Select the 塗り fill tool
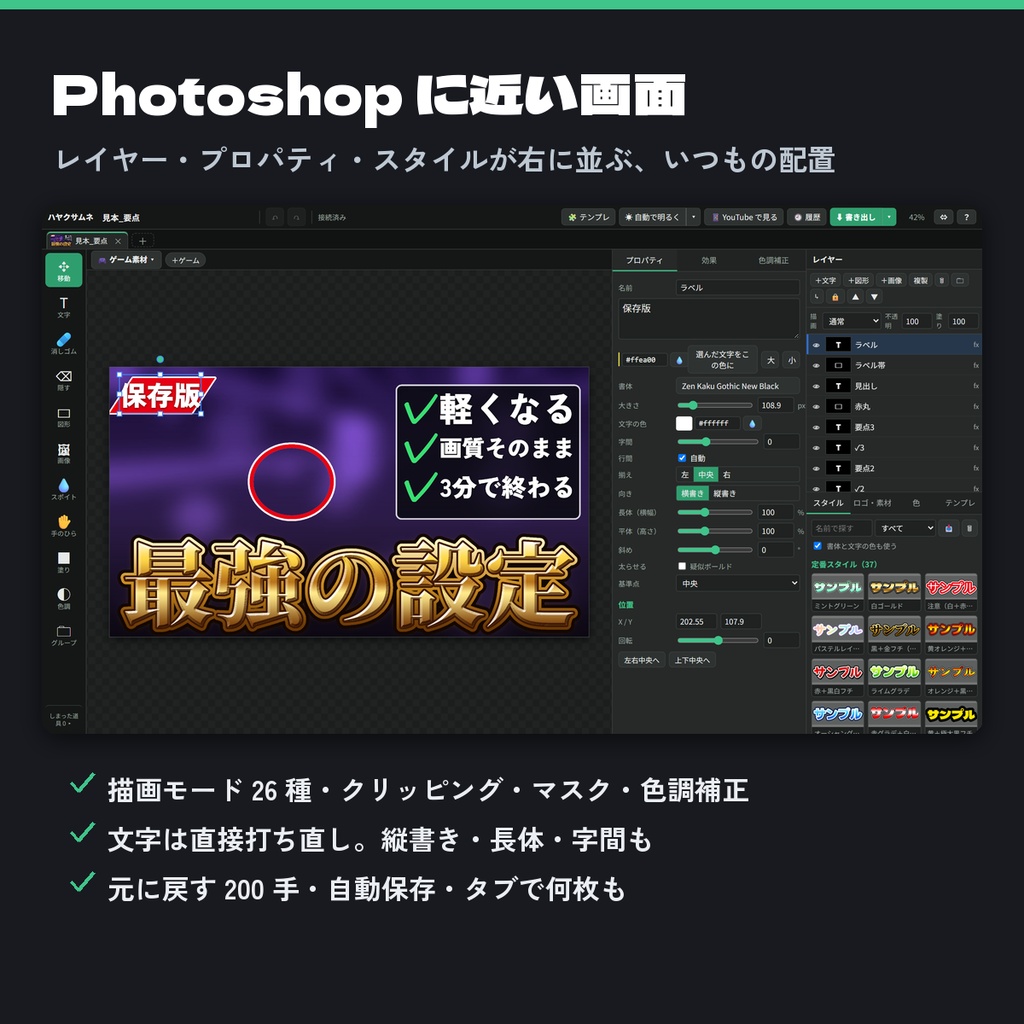The width and height of the screenshot is (1024, 1024). 63,562
